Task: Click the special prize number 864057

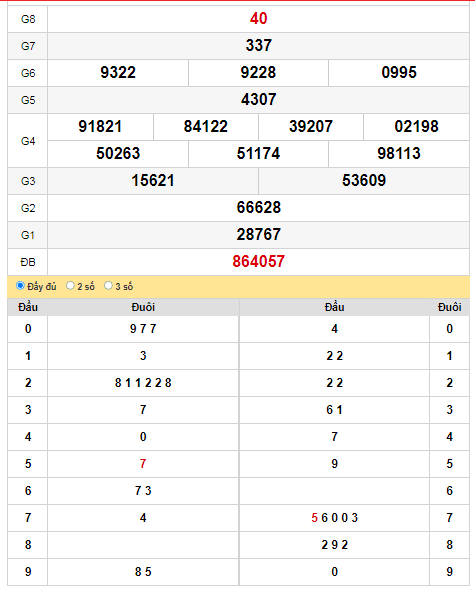Action: pyautogui.click(x=258, y=261)
